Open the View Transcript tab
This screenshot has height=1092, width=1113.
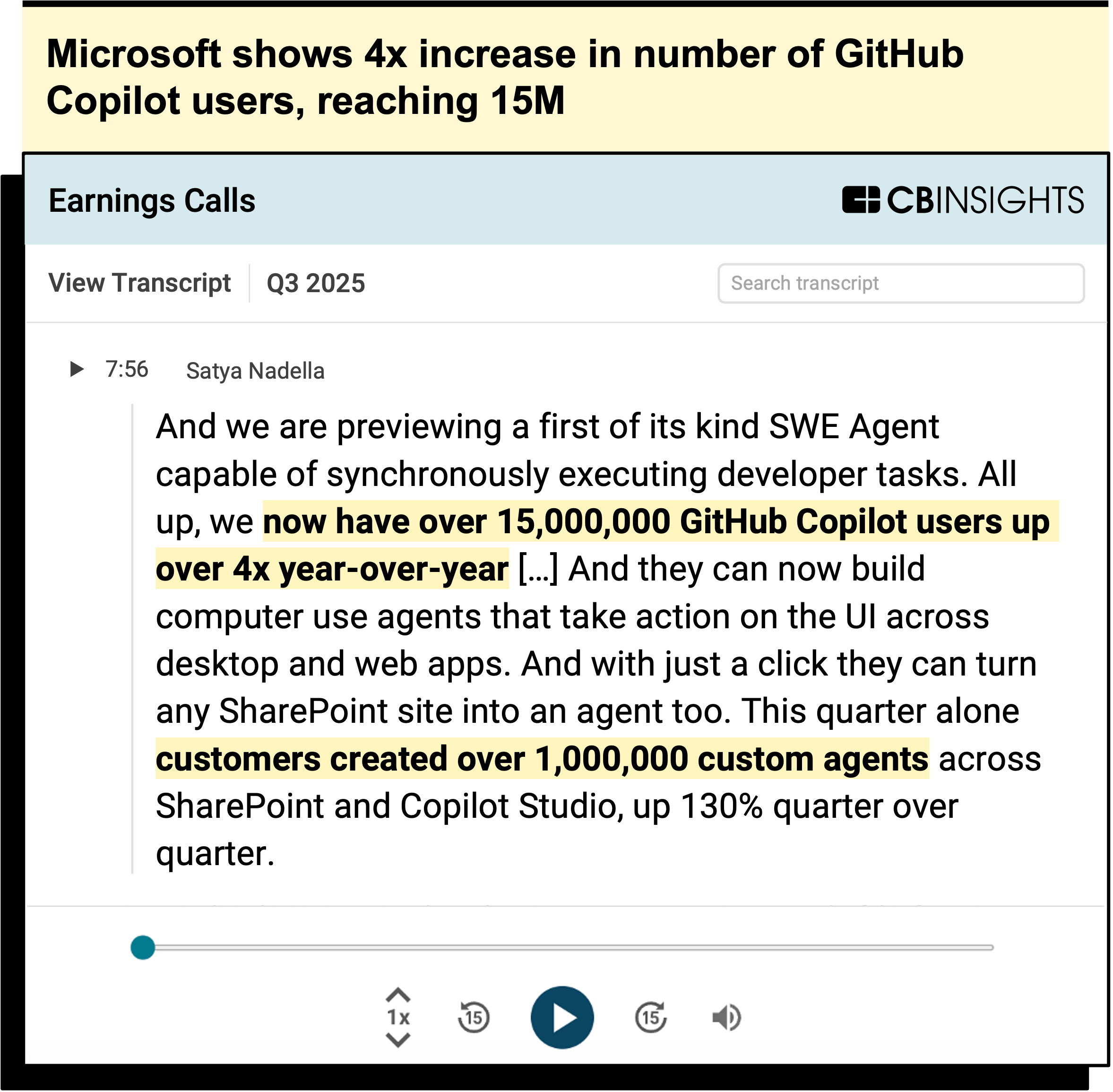(x=139, y=283)
